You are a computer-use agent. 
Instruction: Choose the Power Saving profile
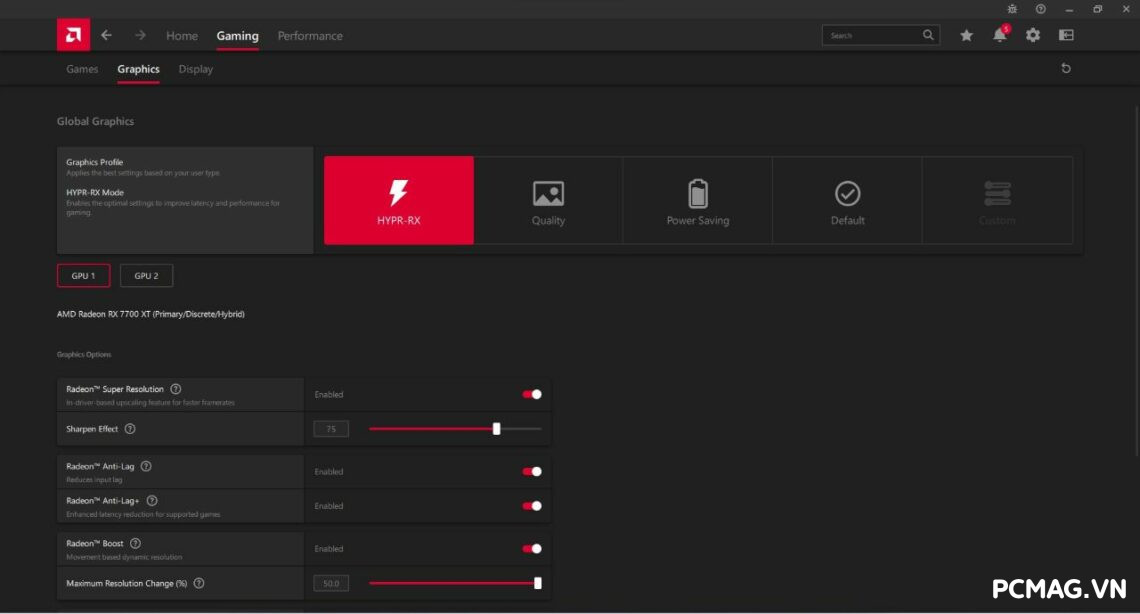pos(698,201)
